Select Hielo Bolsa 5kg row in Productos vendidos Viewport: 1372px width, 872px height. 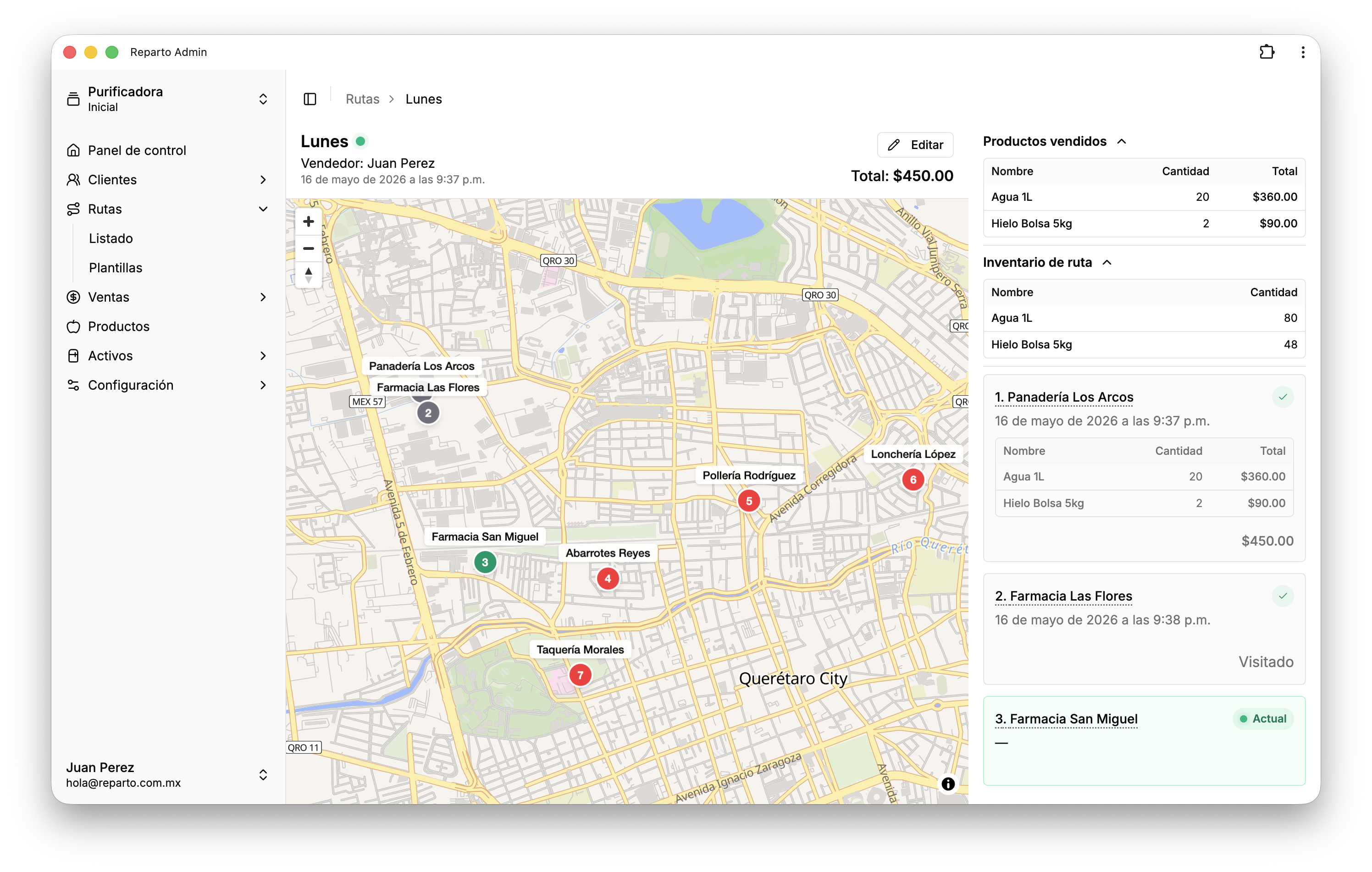pos(1144,223)
